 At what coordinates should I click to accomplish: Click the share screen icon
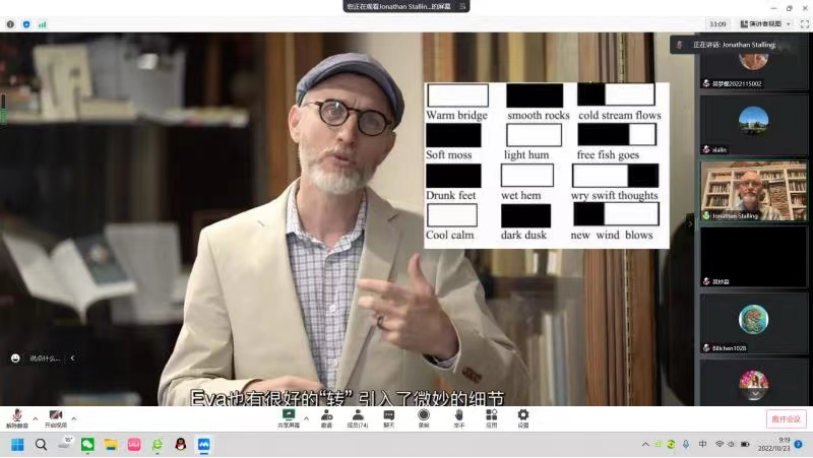tap(289, 415)
